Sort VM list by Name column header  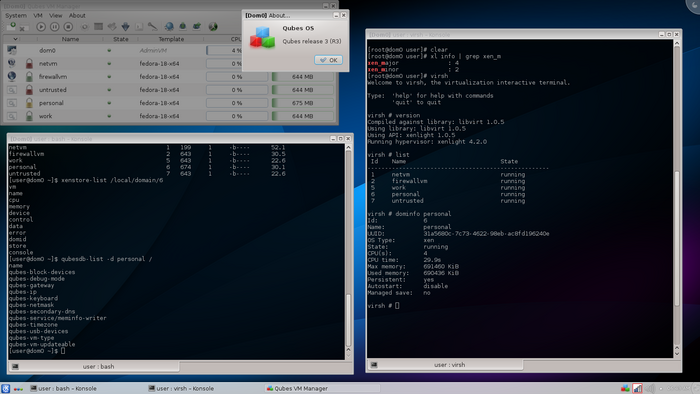(71, 39)
